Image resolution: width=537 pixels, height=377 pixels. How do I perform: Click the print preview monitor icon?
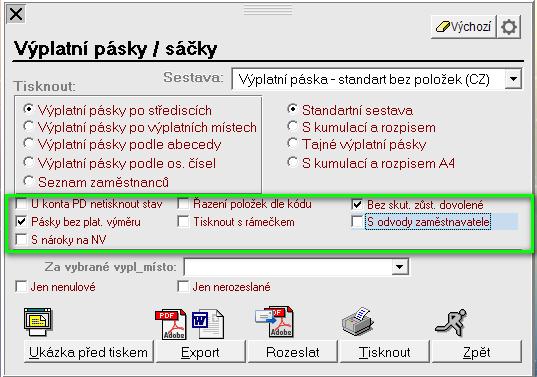38,322
